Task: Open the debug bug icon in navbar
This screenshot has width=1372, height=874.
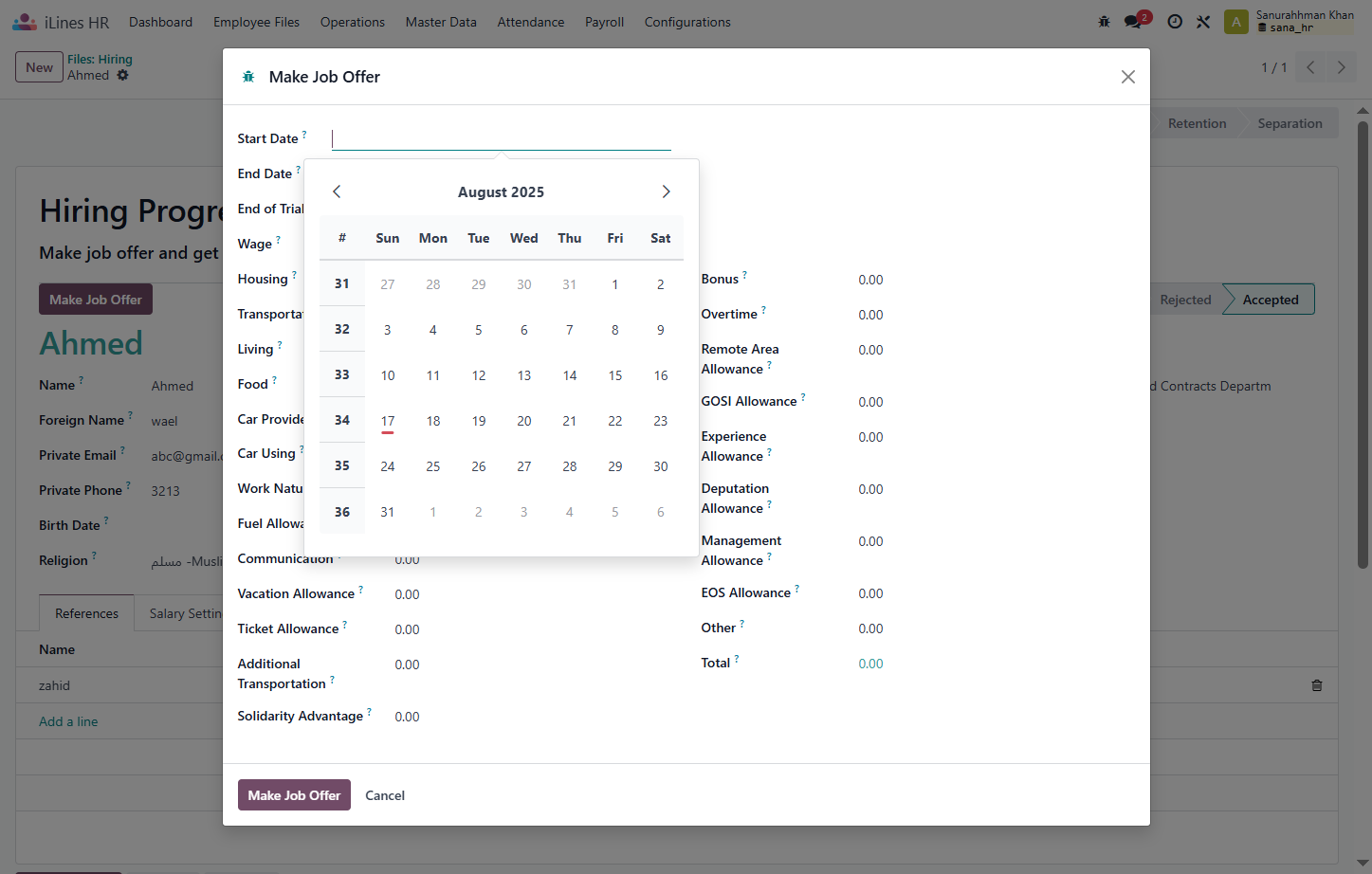Action: [x=1104, y=22]
